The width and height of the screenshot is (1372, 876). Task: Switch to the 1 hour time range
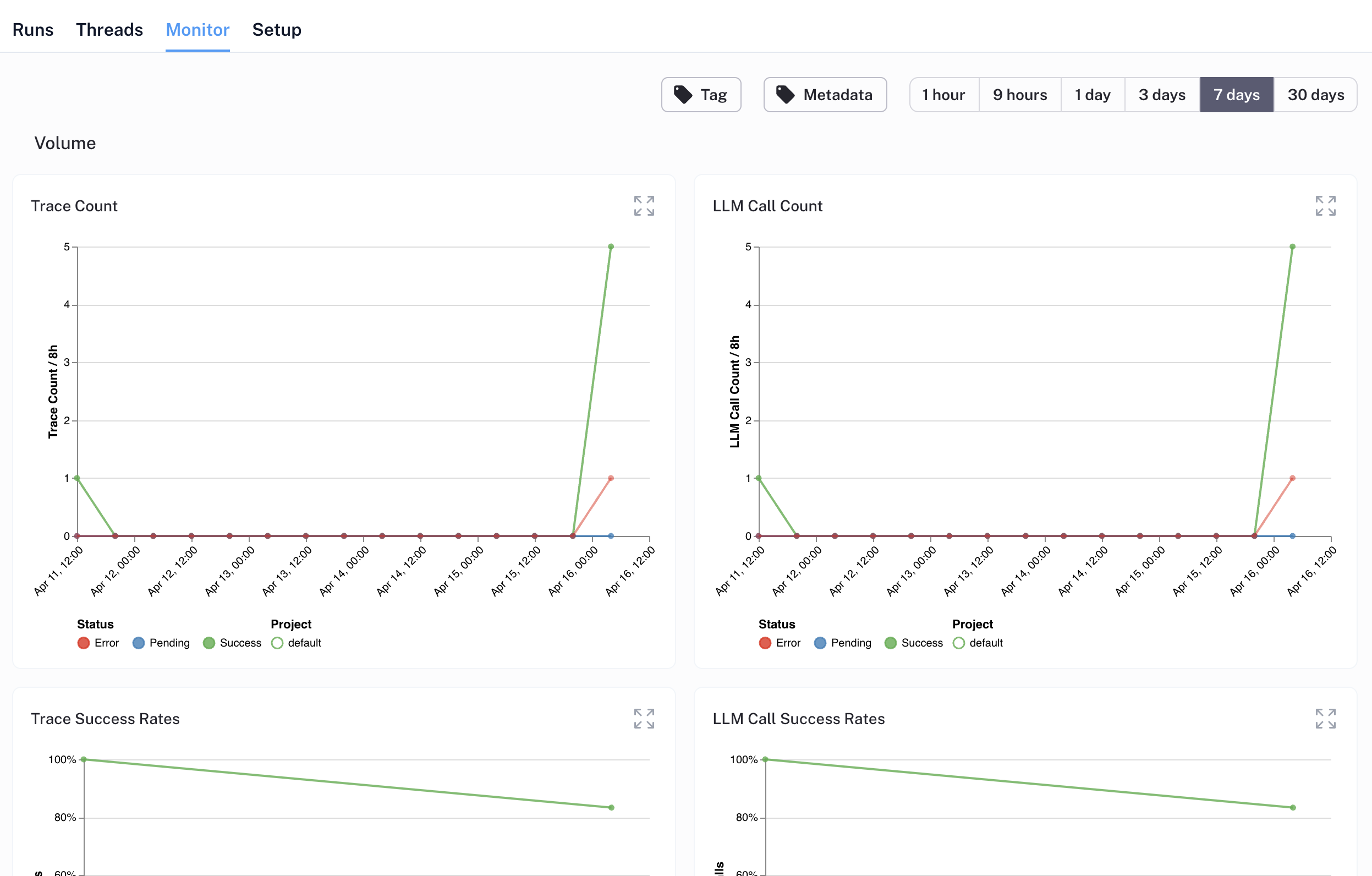pos(944,94)
